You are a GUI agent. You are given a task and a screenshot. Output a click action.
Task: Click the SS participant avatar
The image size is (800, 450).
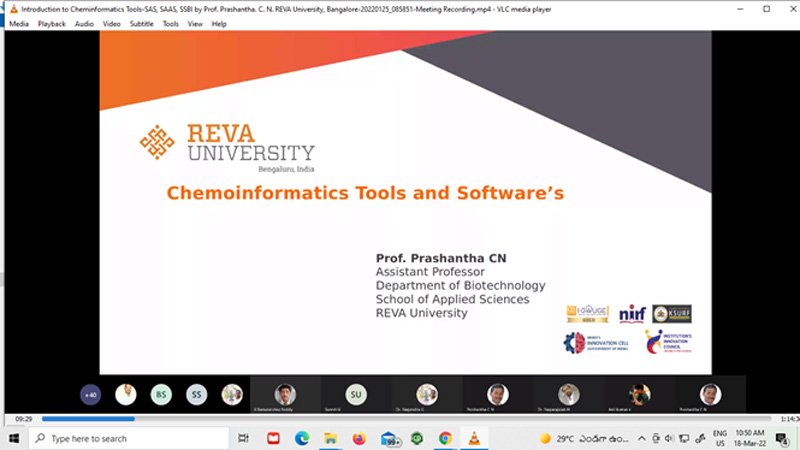pos(196,394)
